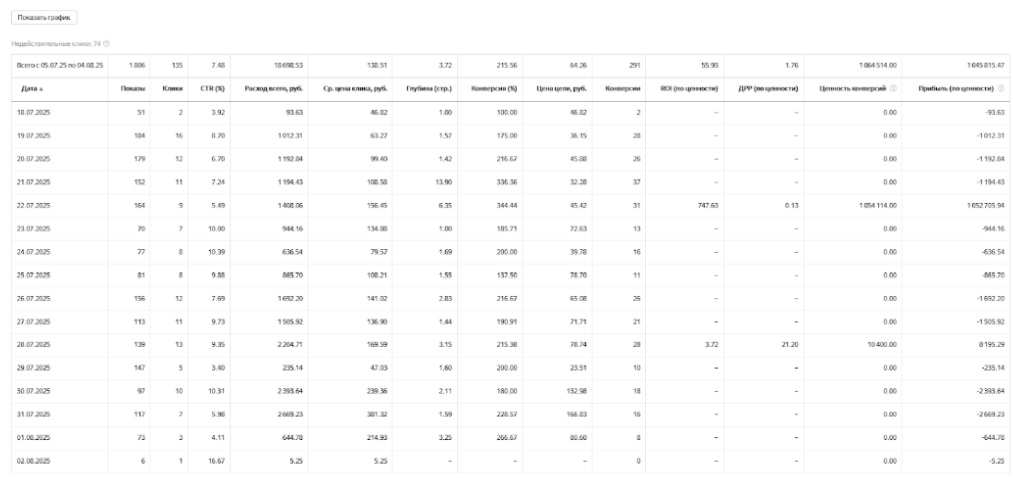
Task: Click average click price 239.36
Action: (x=377, y=391)
